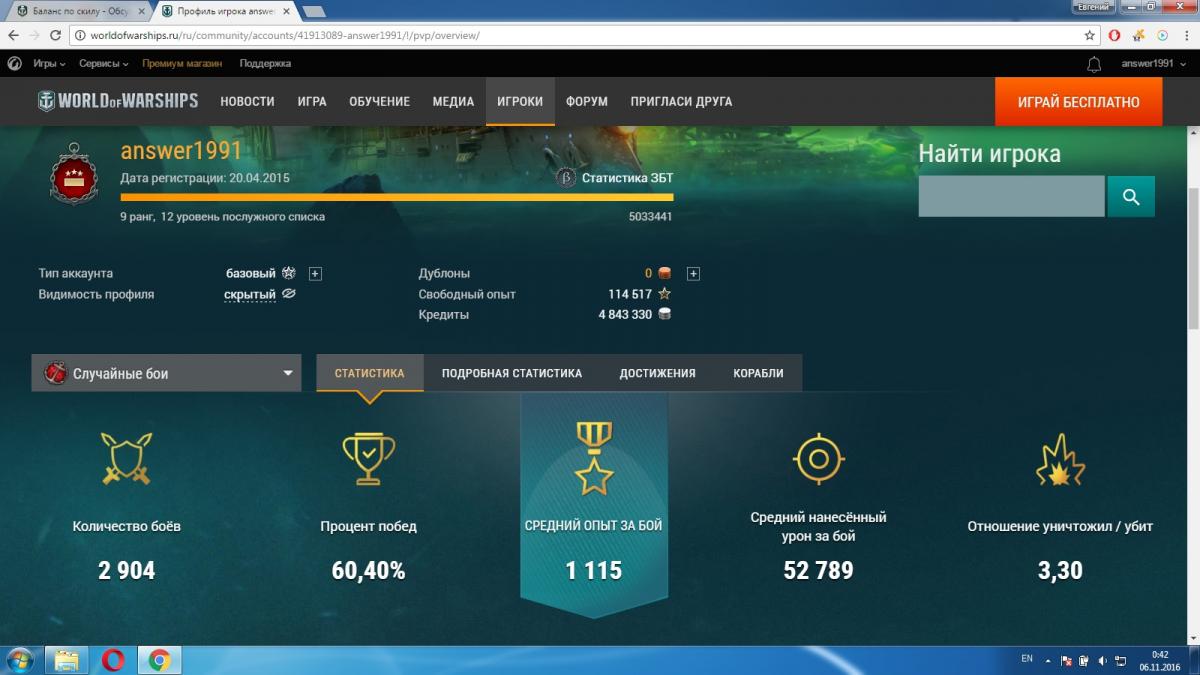Image resolution: width=1200 pixels, height=675 pixels.
Task: Click the World of Warships logo
Action: [118, 101]
